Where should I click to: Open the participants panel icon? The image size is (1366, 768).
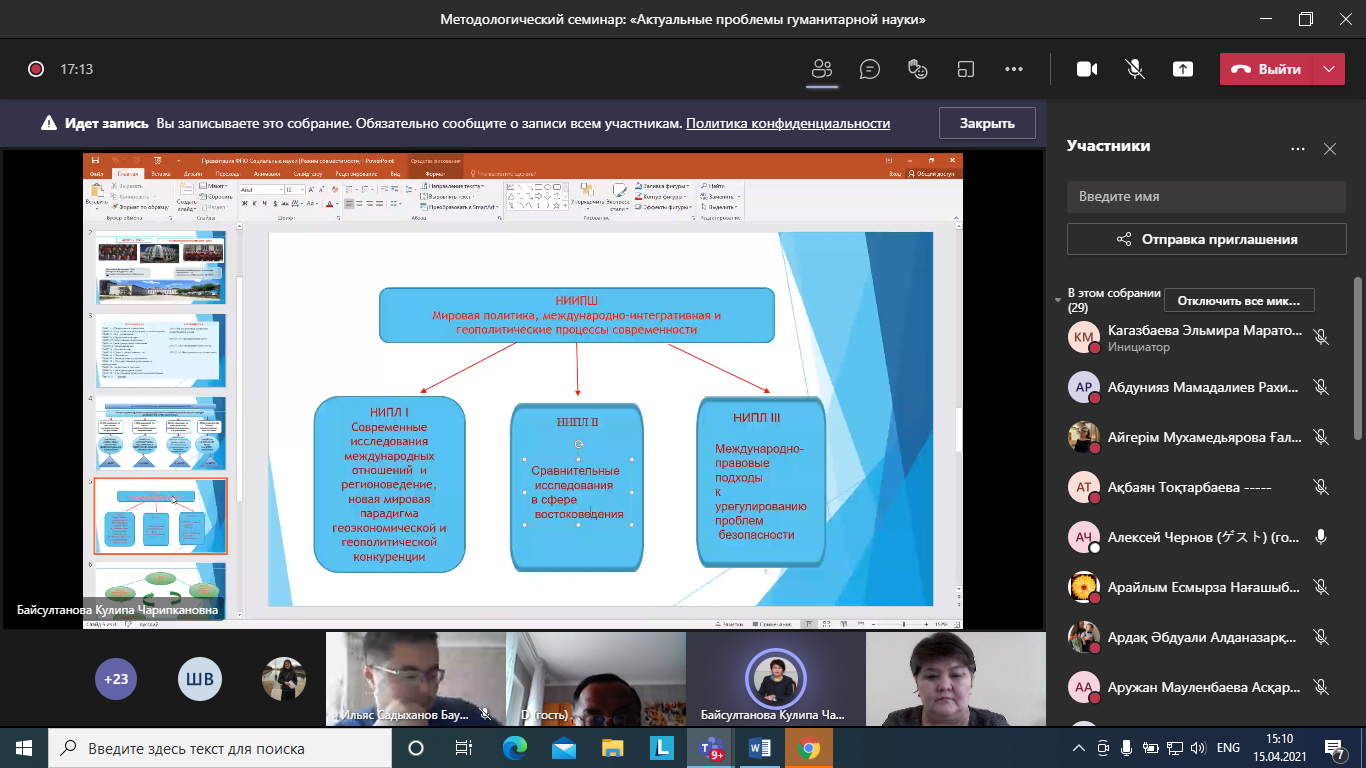click(822, 69)
